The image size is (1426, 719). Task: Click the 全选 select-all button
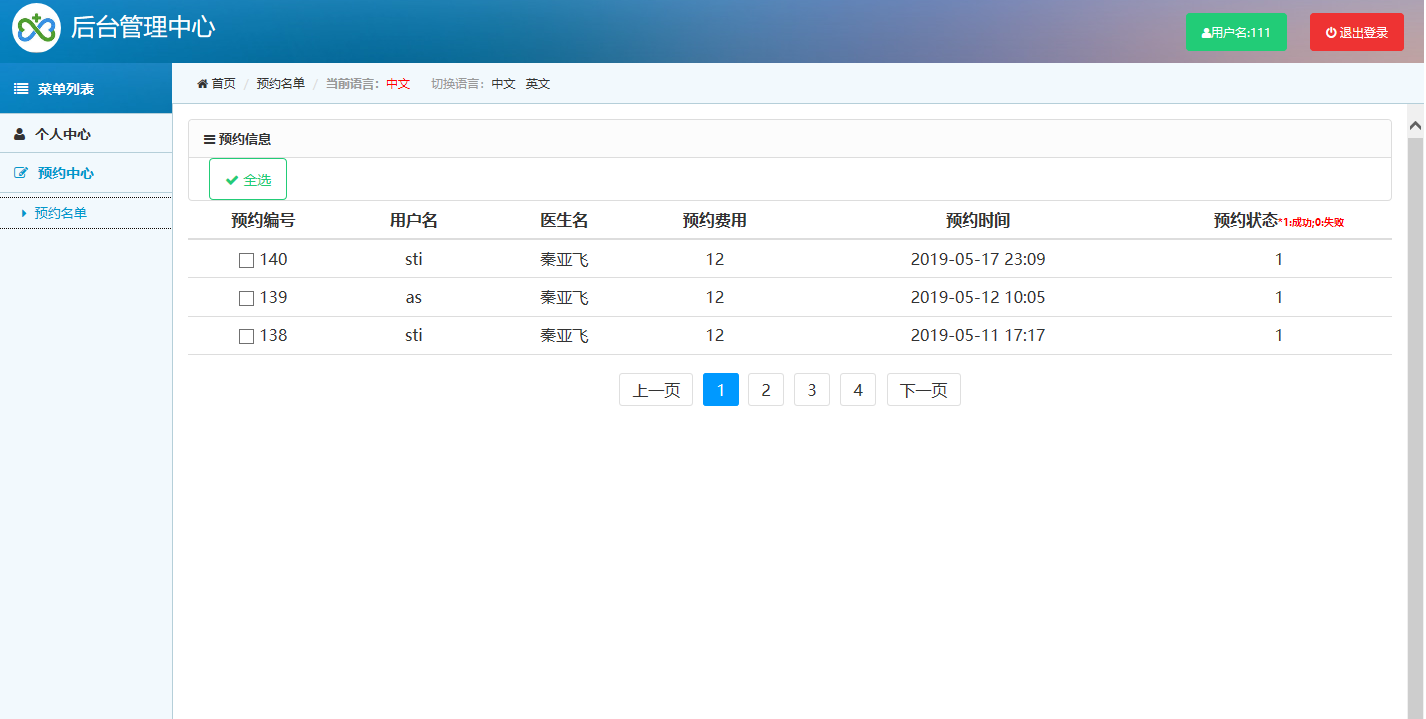coord(247,180)
